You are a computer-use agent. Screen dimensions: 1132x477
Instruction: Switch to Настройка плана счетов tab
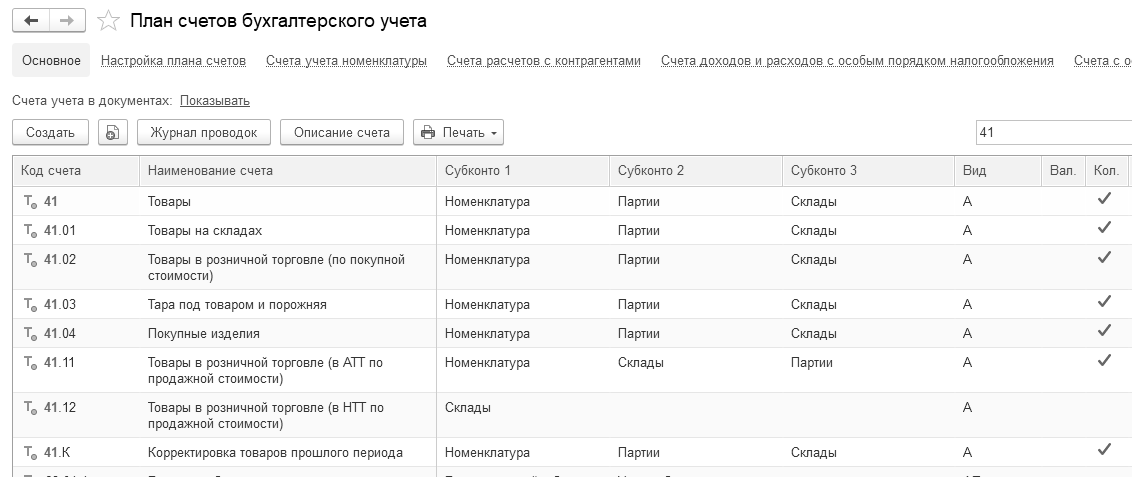coord(173,61)
